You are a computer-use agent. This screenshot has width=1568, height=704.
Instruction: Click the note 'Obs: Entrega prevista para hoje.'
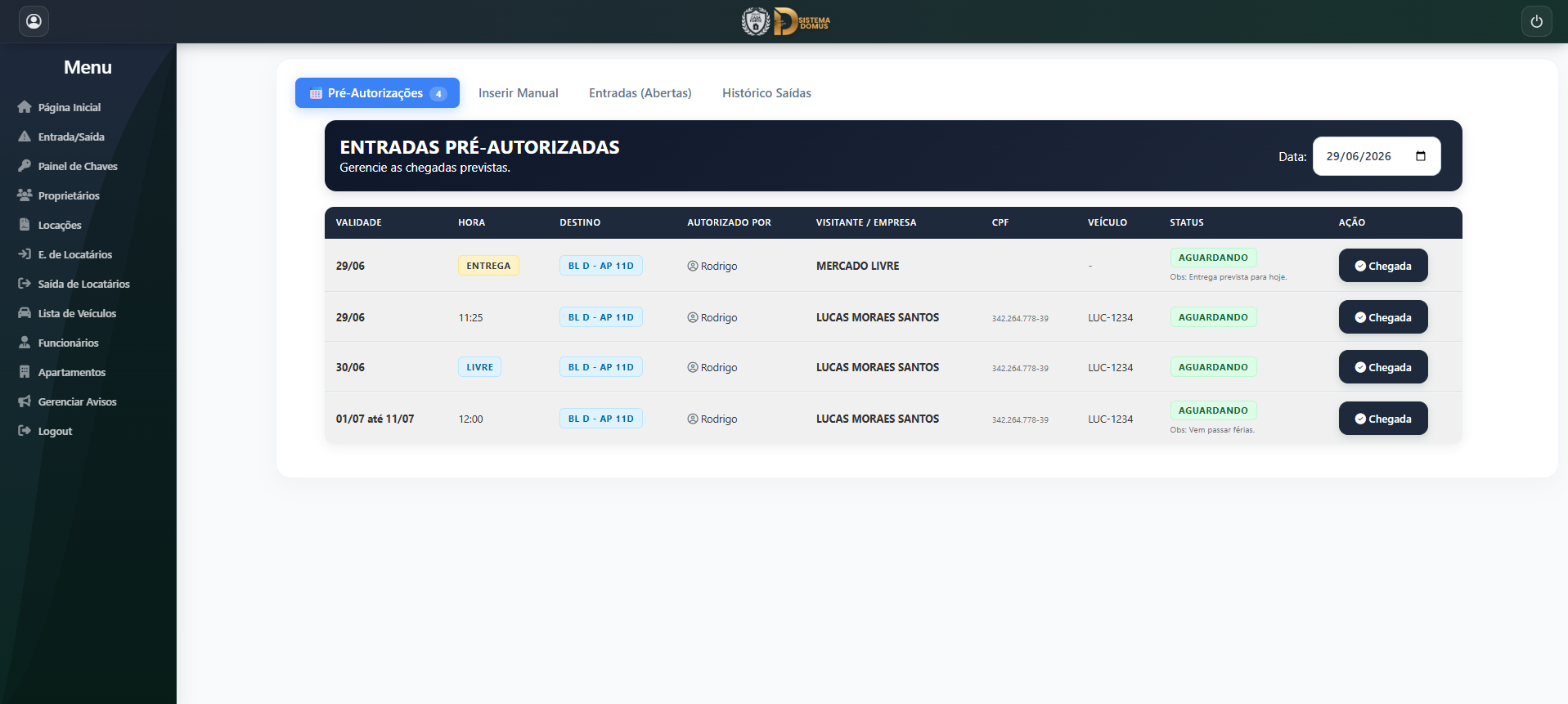point(1228,277)
